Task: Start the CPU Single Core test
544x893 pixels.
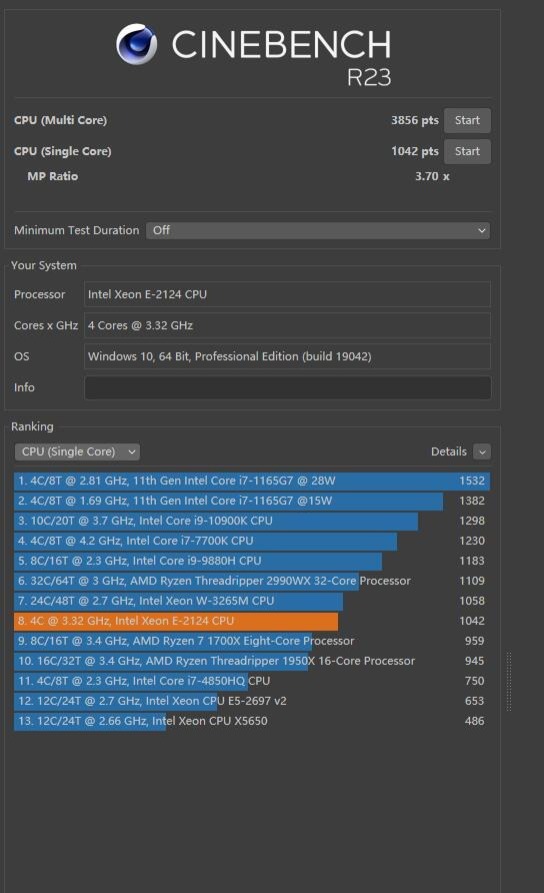Action: [467, 151]
